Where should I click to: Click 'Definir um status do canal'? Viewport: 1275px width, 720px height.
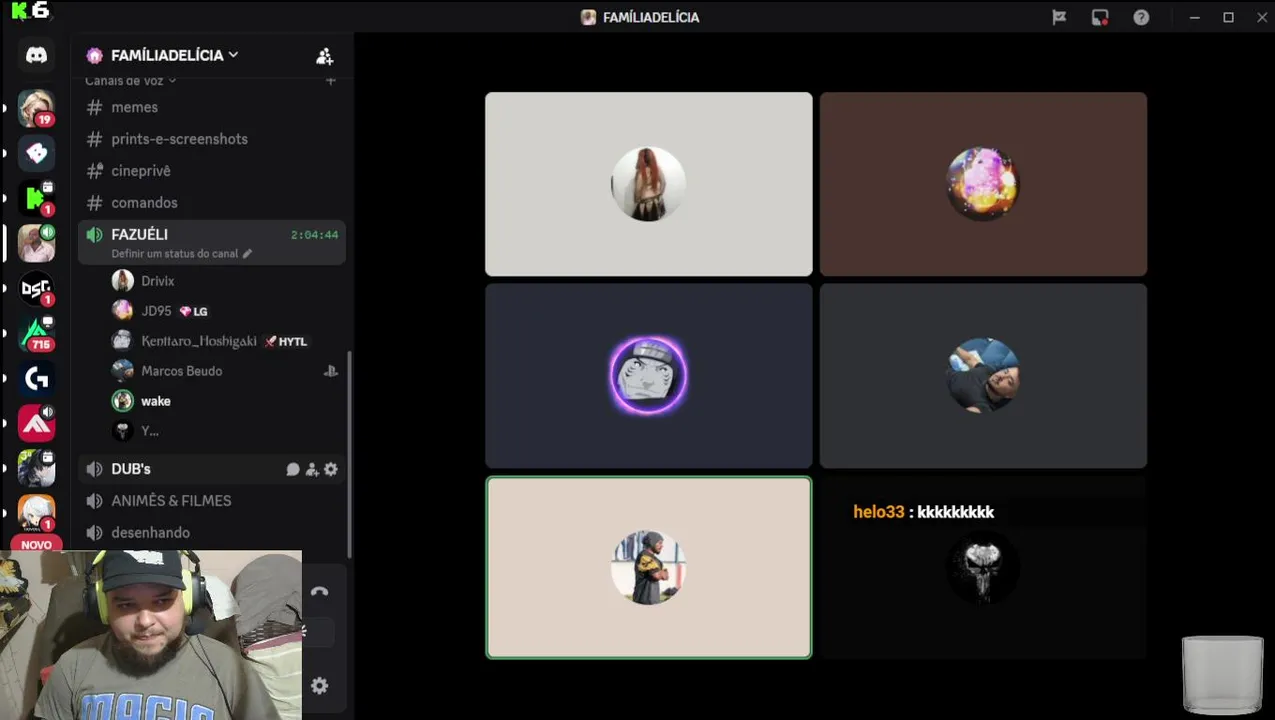tap(175, 254)
